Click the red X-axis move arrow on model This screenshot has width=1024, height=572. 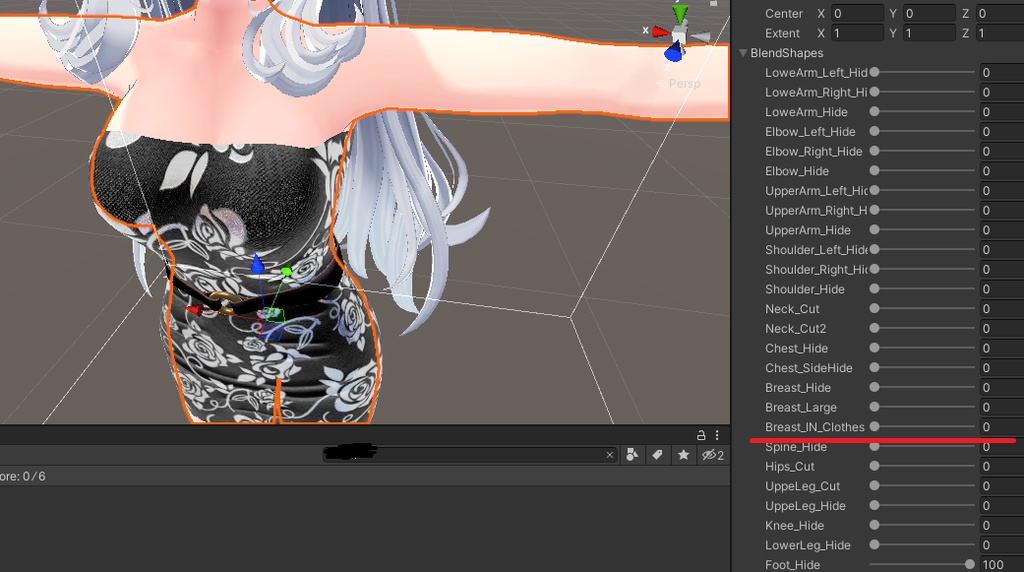193,311
